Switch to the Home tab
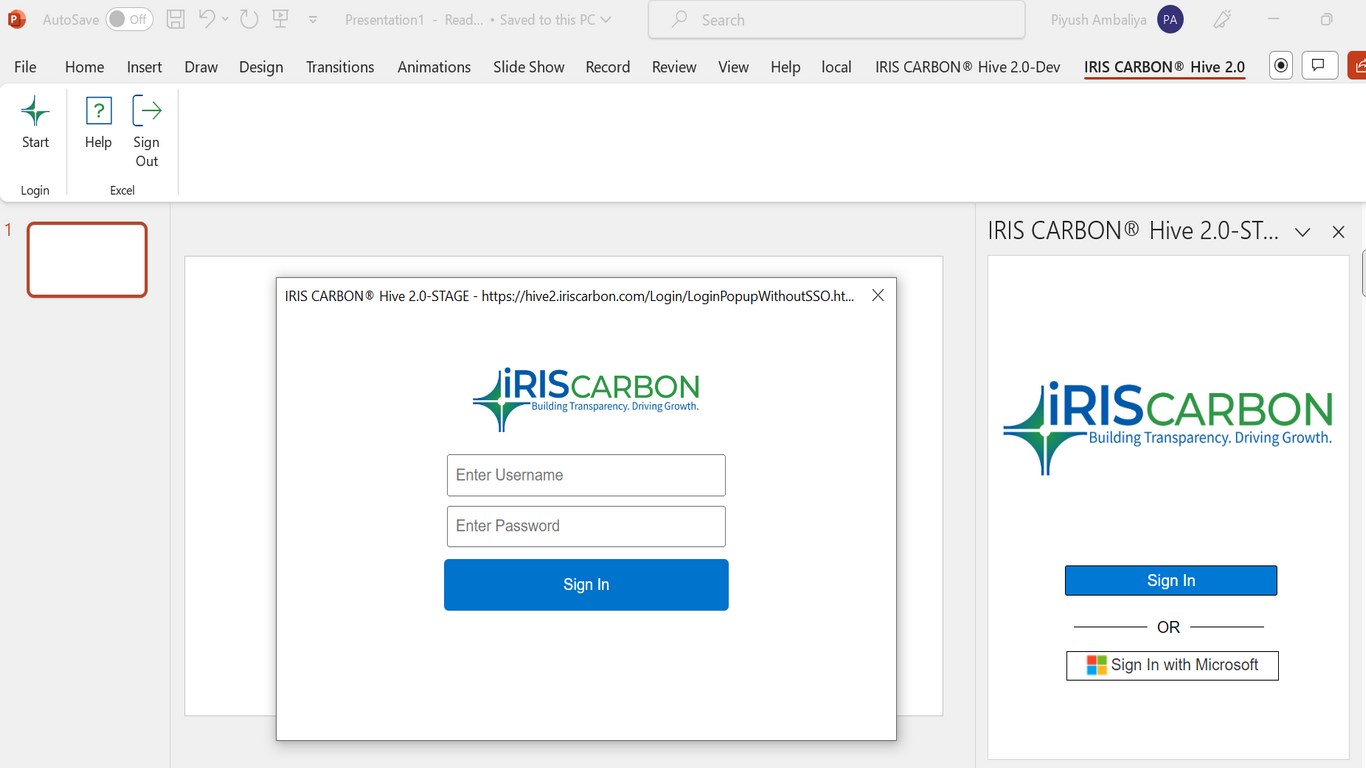 pos(84,67)
